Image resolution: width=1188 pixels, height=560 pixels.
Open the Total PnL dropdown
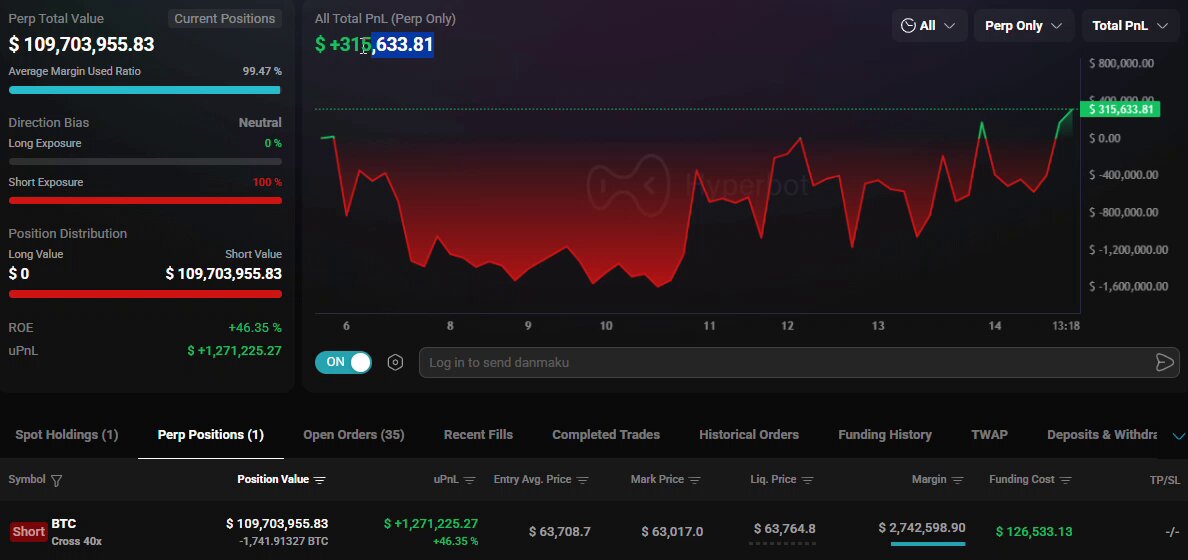point(1130,26)
